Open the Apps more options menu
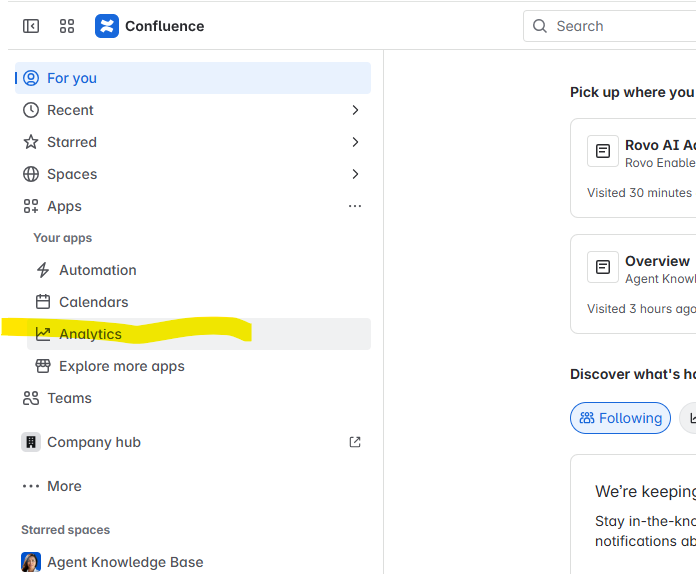The height and width of the screenshot is (574, 696). [x=355, y=206]
